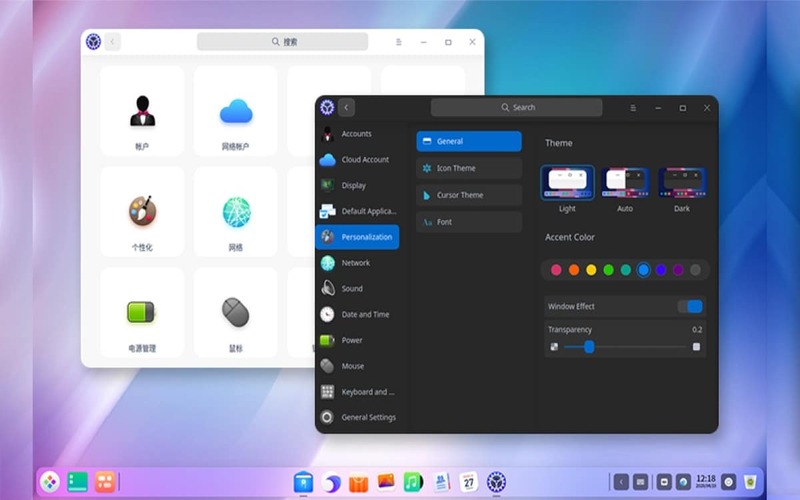
Task: Select Display in the dark settings sidebar
Action: click(357, 185)
